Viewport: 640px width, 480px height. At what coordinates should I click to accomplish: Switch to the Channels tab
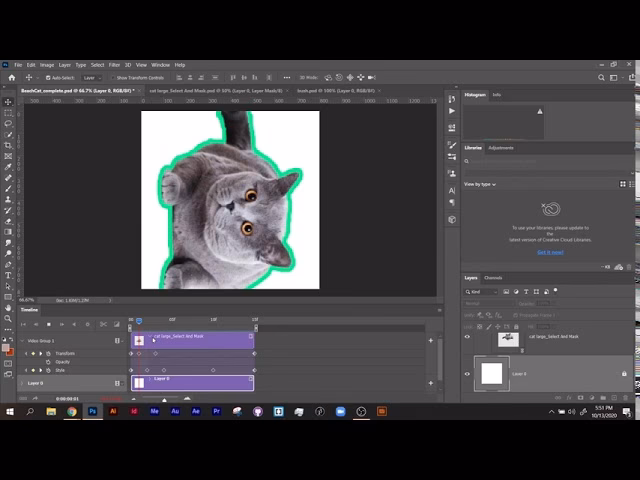(x=493, y=278)
